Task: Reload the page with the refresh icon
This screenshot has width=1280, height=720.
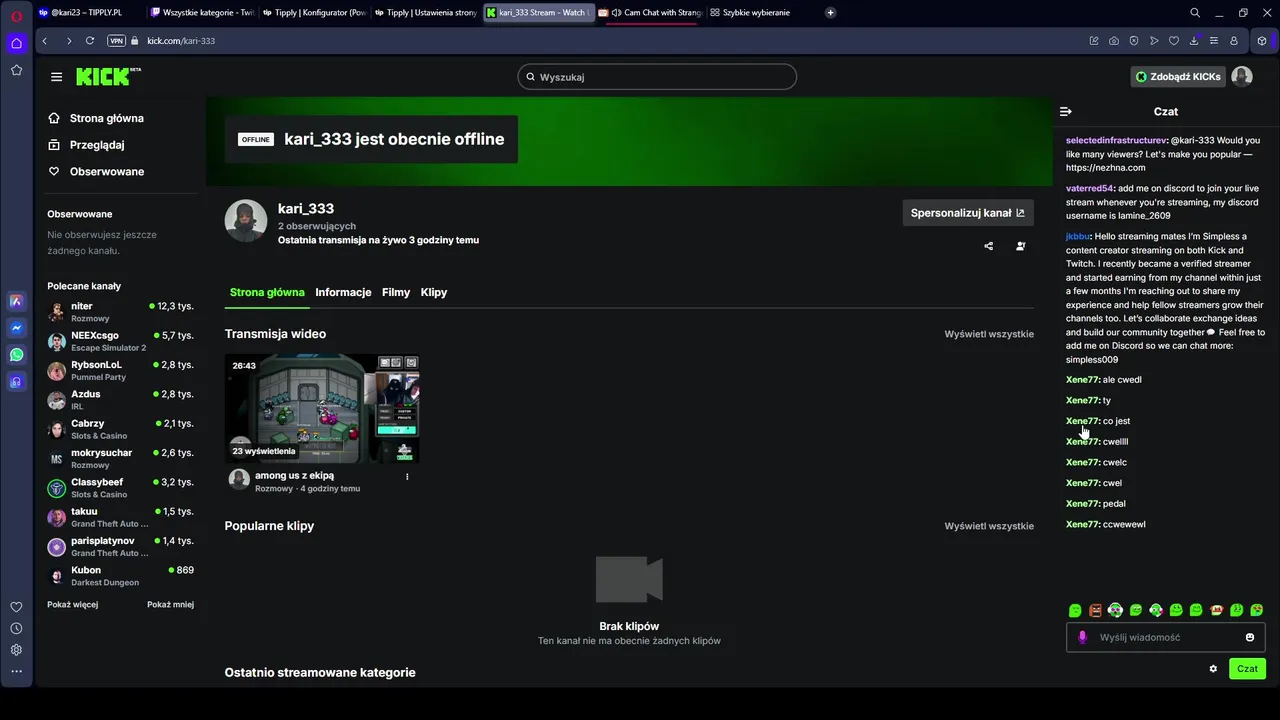Action: pos(90,41)
